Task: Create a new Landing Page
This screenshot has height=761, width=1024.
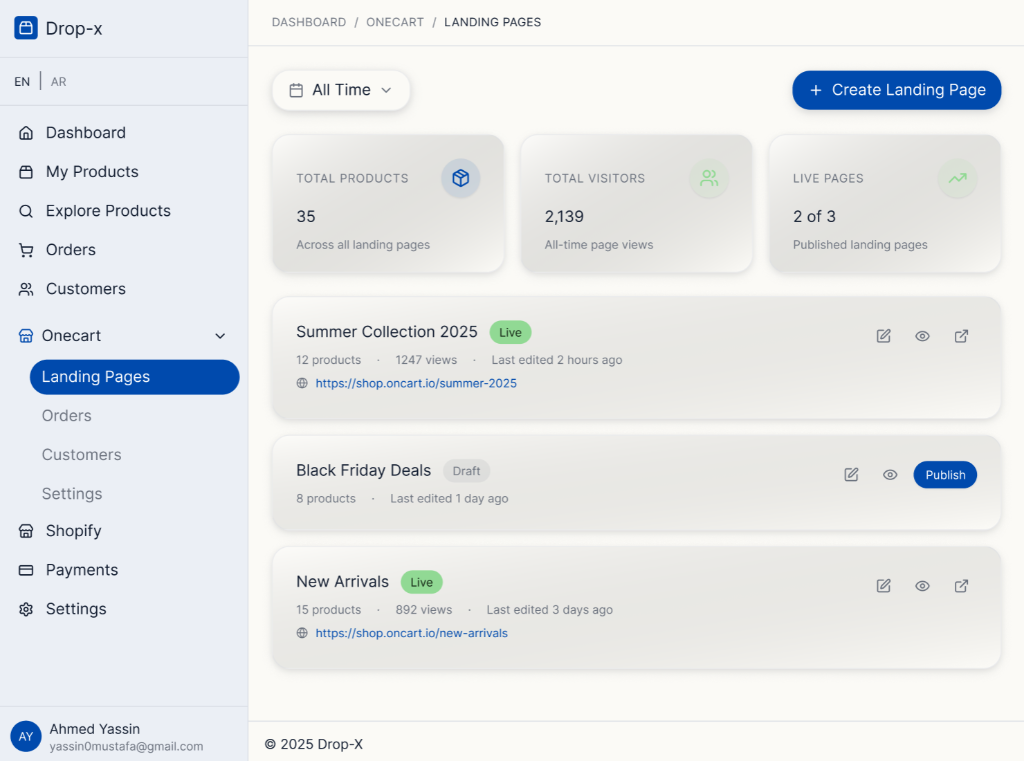Action: point(896,89)
